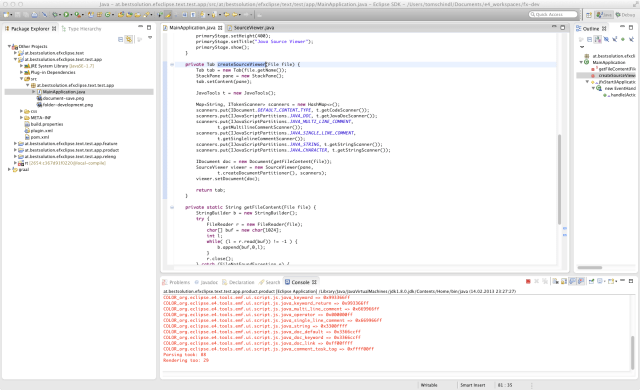Toggle Hide Fields in Outline view

[x=606, y=39]
